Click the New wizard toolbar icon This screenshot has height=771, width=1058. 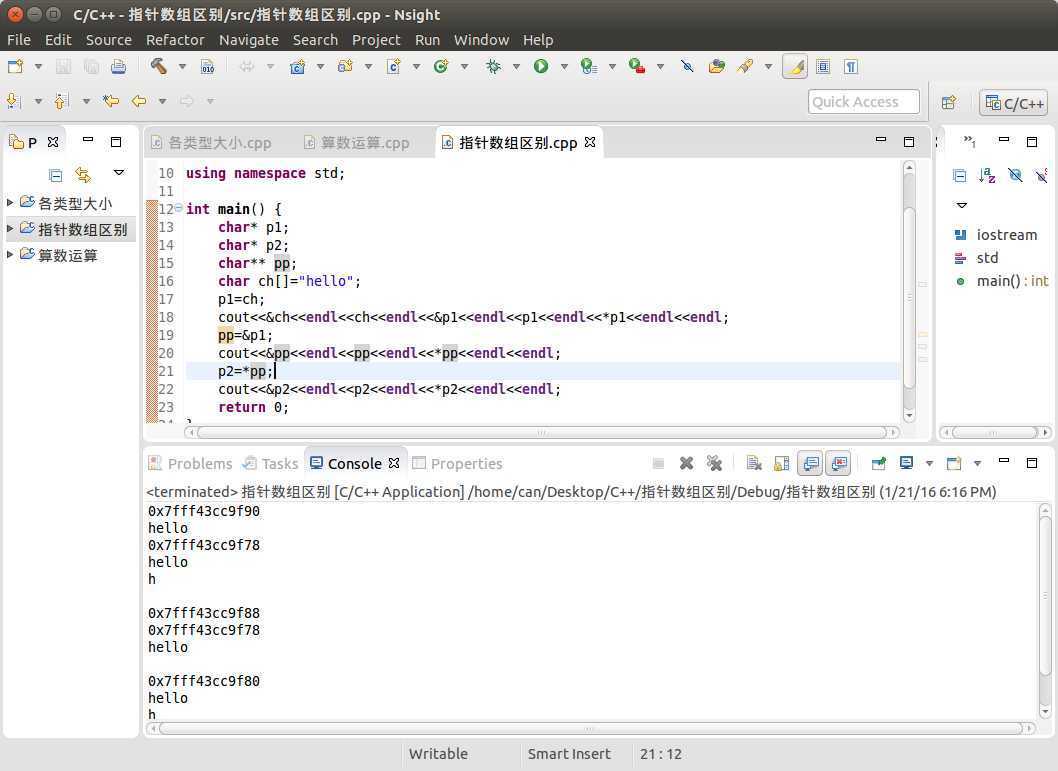click(x=15, y=66)
